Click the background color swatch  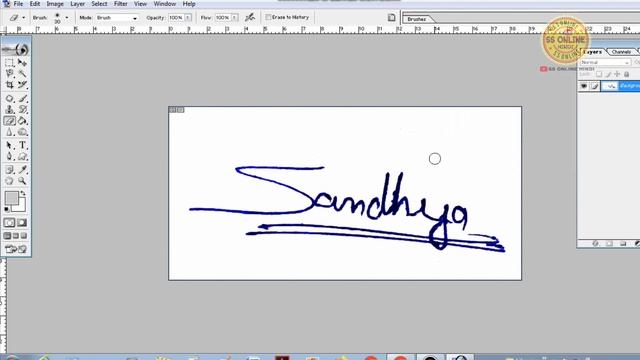(x=21, y=207)
